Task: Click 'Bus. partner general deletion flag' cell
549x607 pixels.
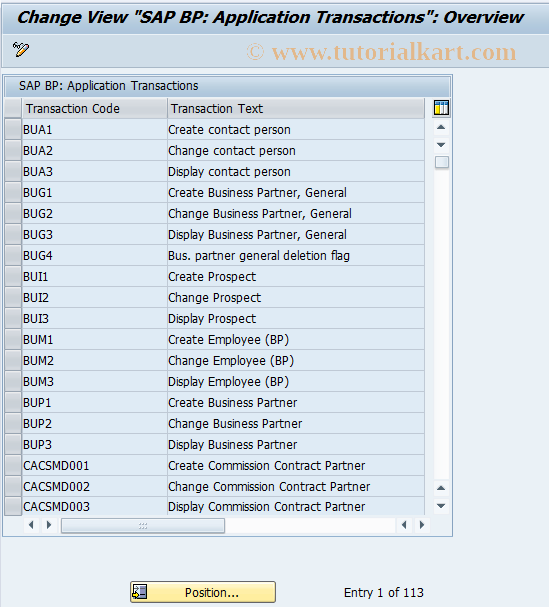Action: click(296, 255)
